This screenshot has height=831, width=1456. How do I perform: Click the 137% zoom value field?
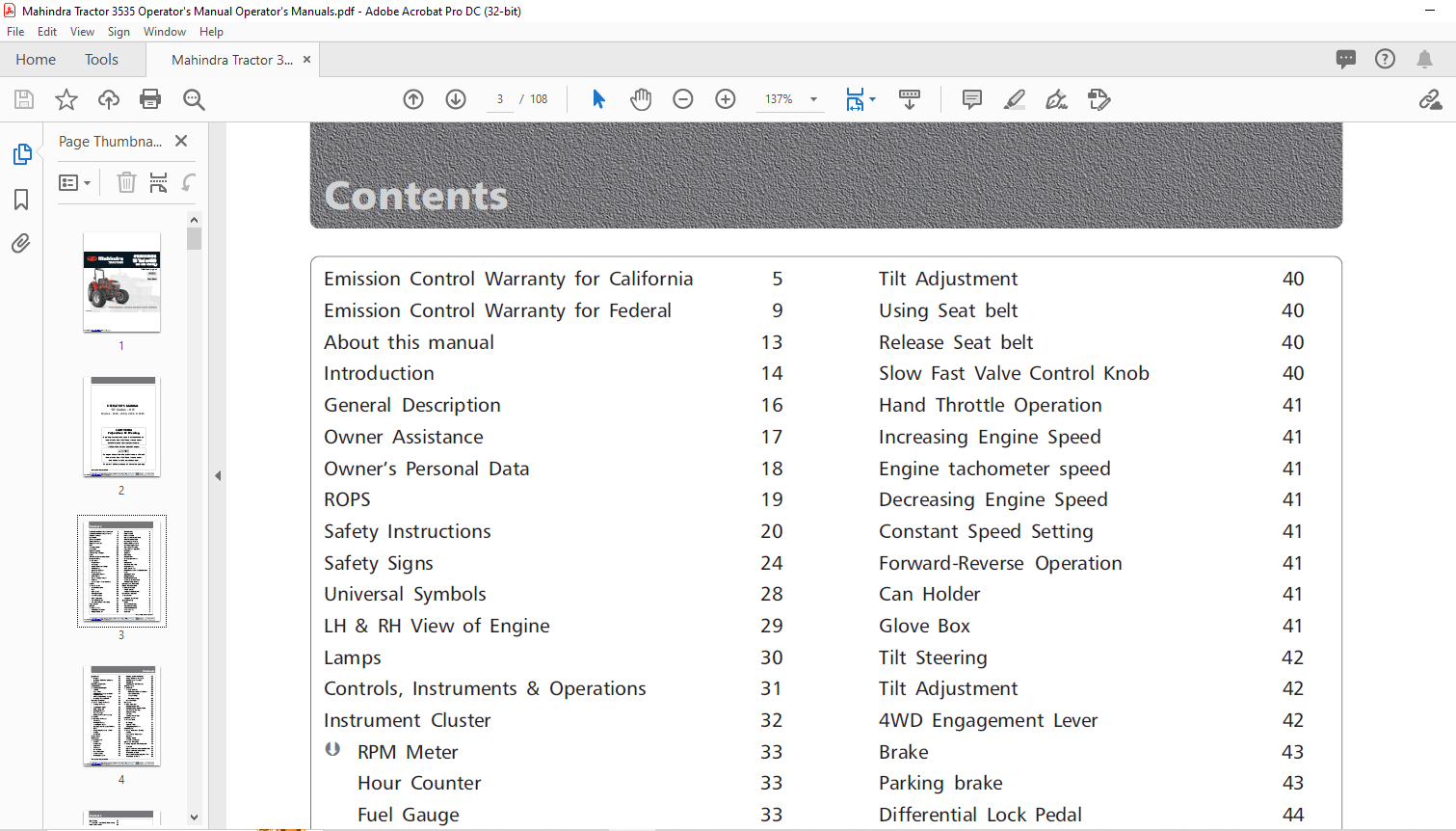tap(780, 99)
